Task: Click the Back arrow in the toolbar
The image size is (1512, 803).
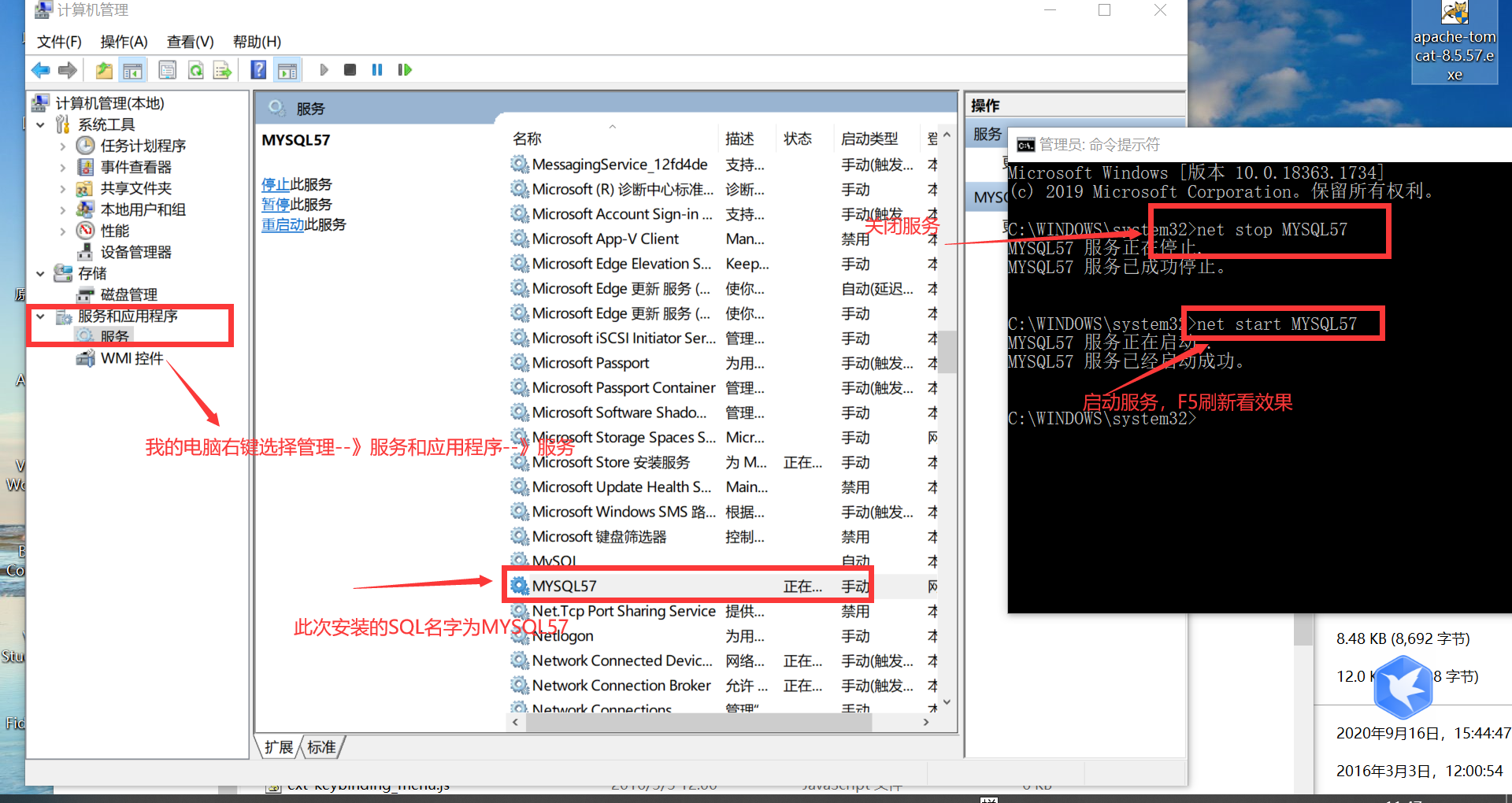Action: (40, 70)
